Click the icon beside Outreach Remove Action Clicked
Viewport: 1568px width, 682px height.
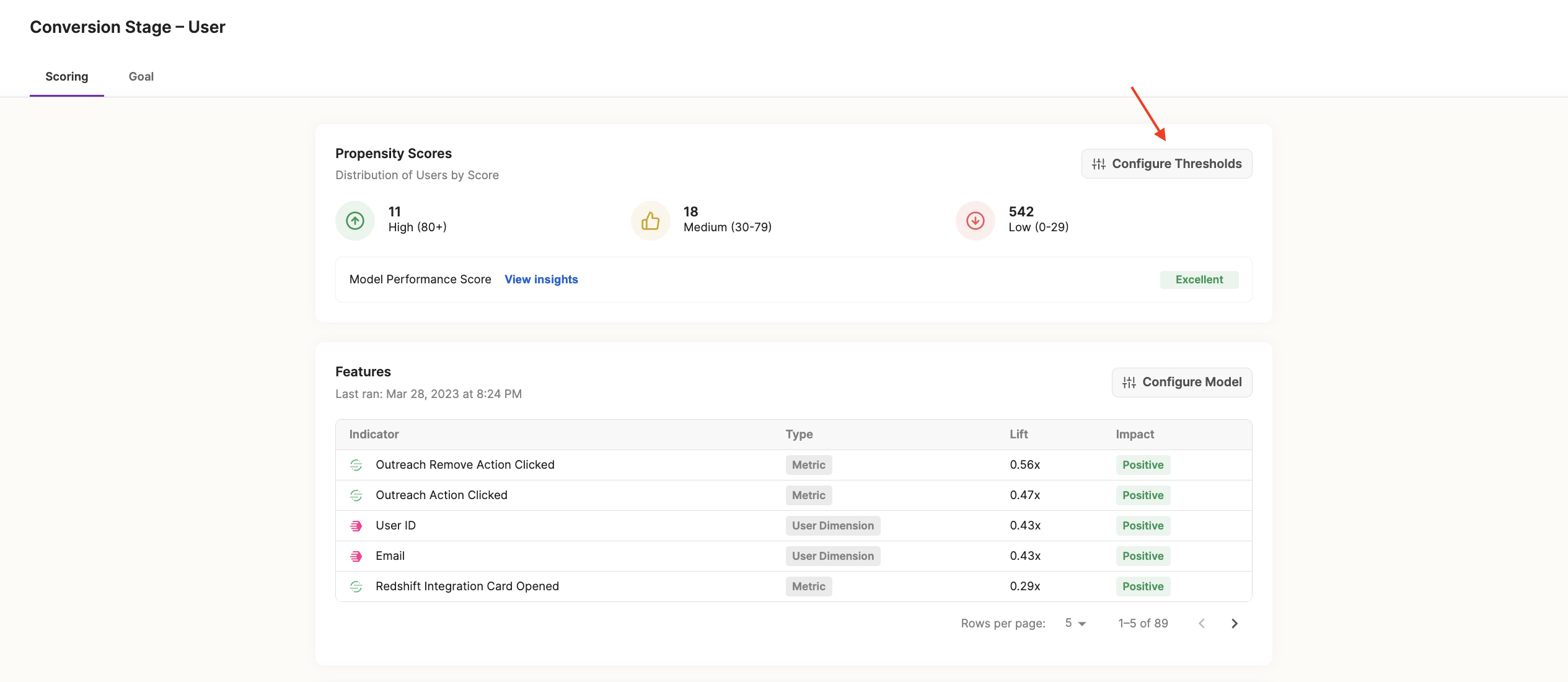click(356, 465)
